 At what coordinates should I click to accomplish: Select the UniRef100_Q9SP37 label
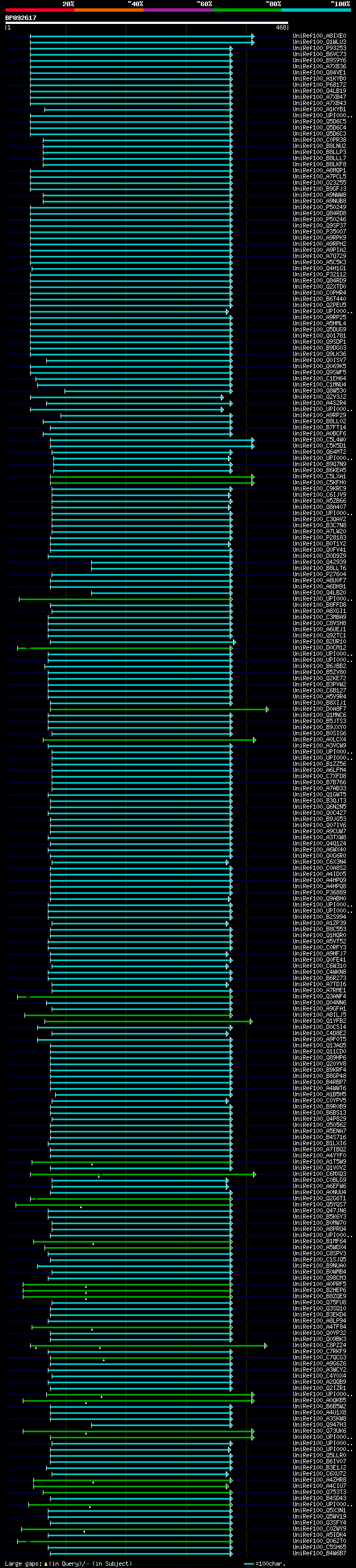319,226
